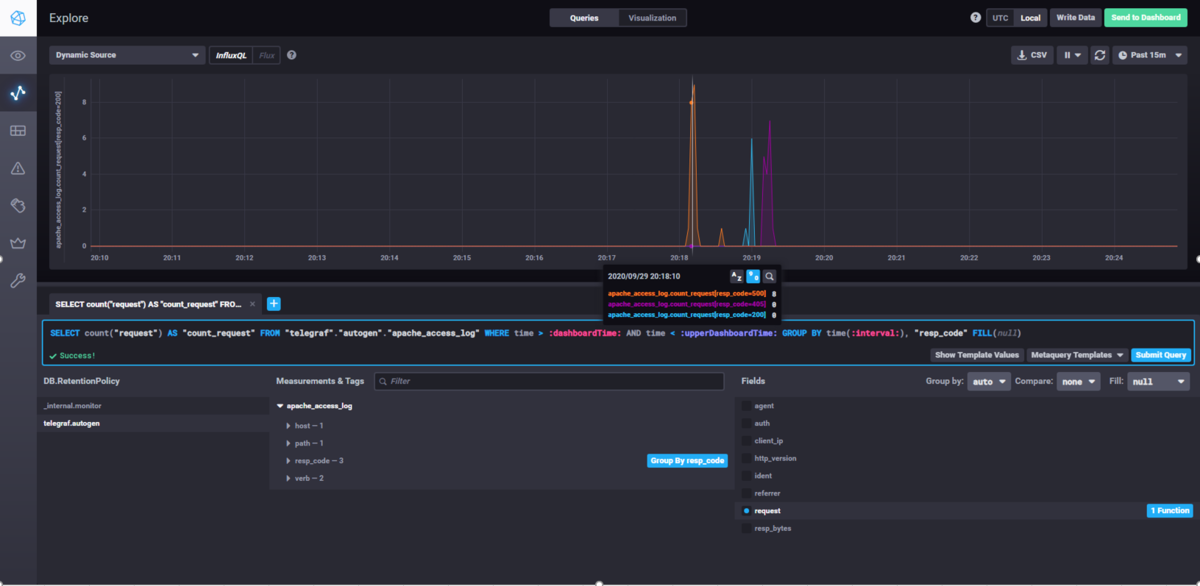Viewport: 1200px width, 586px height.
Task: Switch query language to Flux
Action: (267, 56)
